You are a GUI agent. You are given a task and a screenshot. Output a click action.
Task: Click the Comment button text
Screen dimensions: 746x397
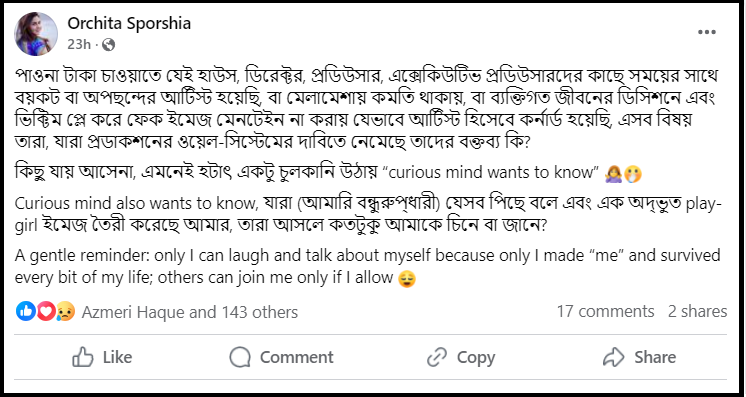click(x=296, y=357)
